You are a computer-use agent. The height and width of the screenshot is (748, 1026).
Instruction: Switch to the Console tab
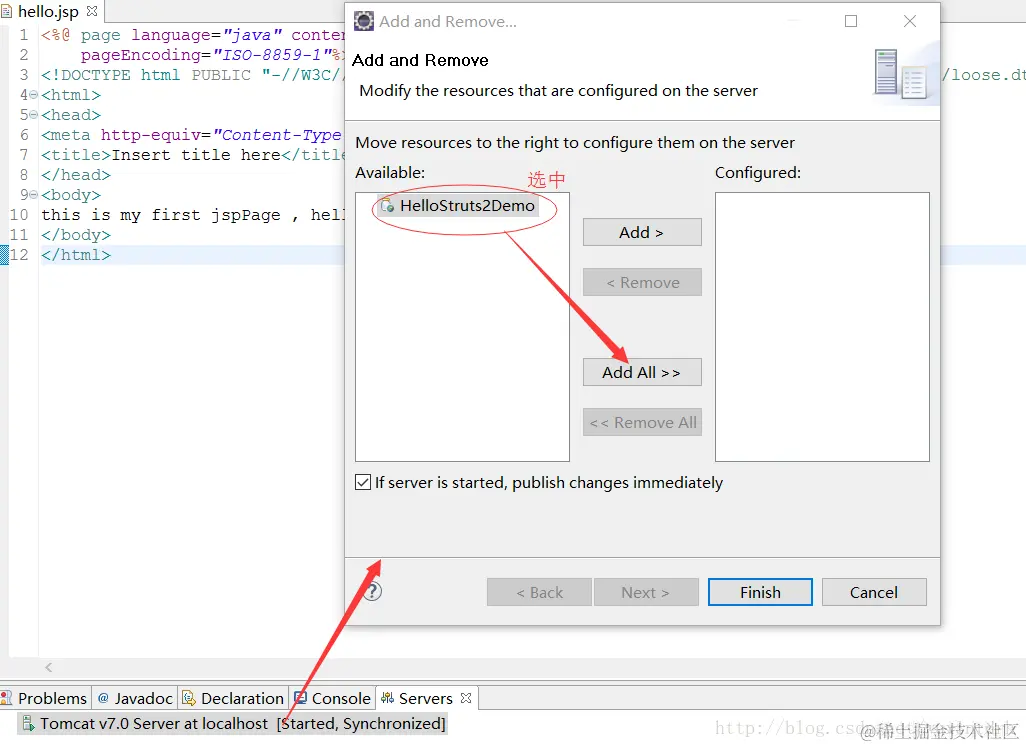click(332, 698)
